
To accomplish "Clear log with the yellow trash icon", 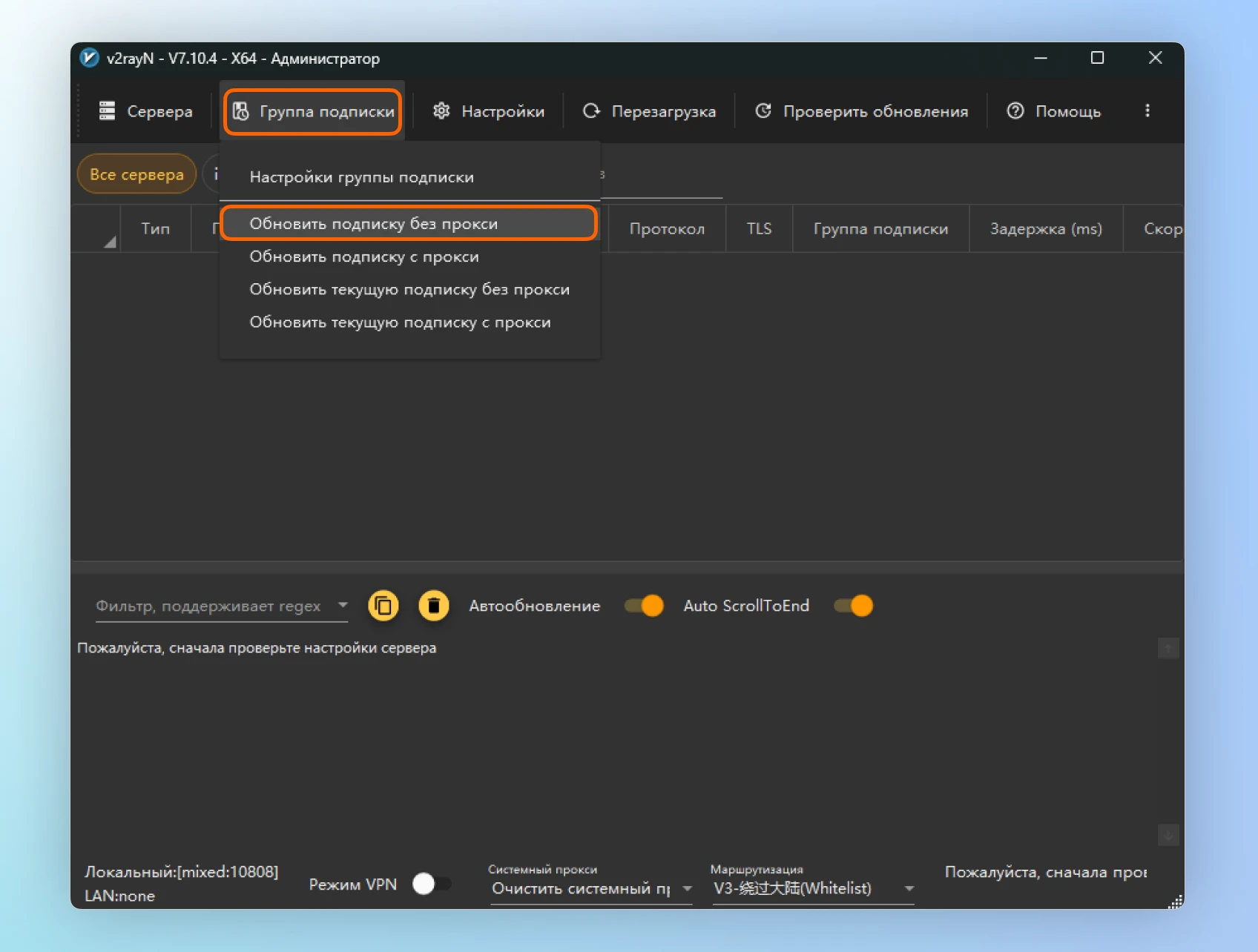I will tap(434, 606).
